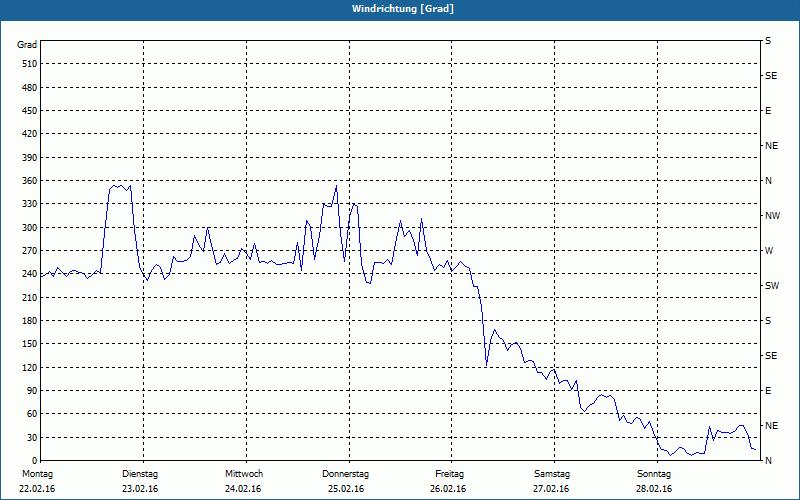Select the 90 y-axis value
800x500 pixels.
click(x=32, y=391)
